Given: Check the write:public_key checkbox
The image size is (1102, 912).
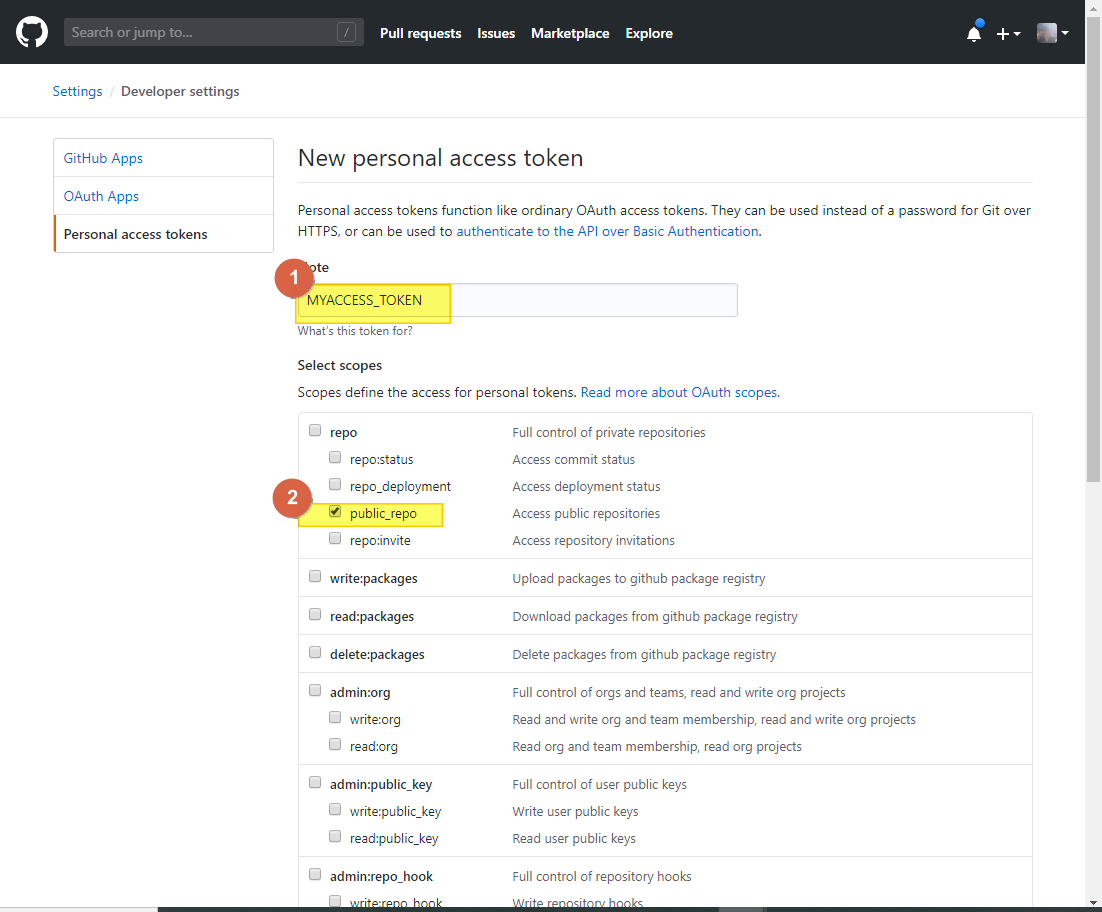Looking at the screenshot, I should [335, 809].
